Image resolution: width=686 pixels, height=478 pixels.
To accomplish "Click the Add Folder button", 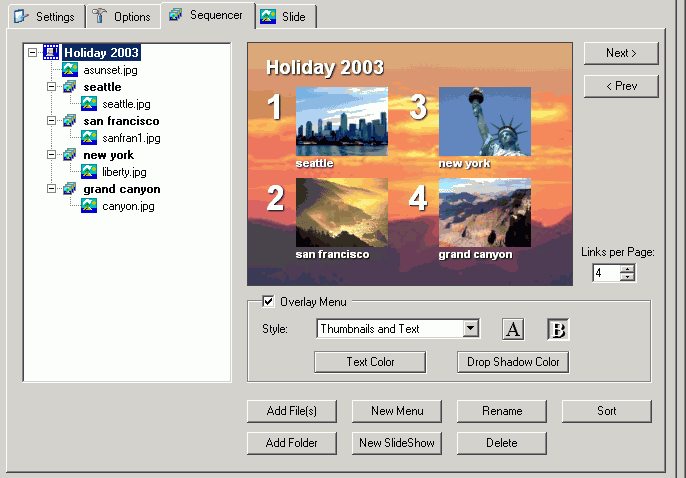I will 292,443.
